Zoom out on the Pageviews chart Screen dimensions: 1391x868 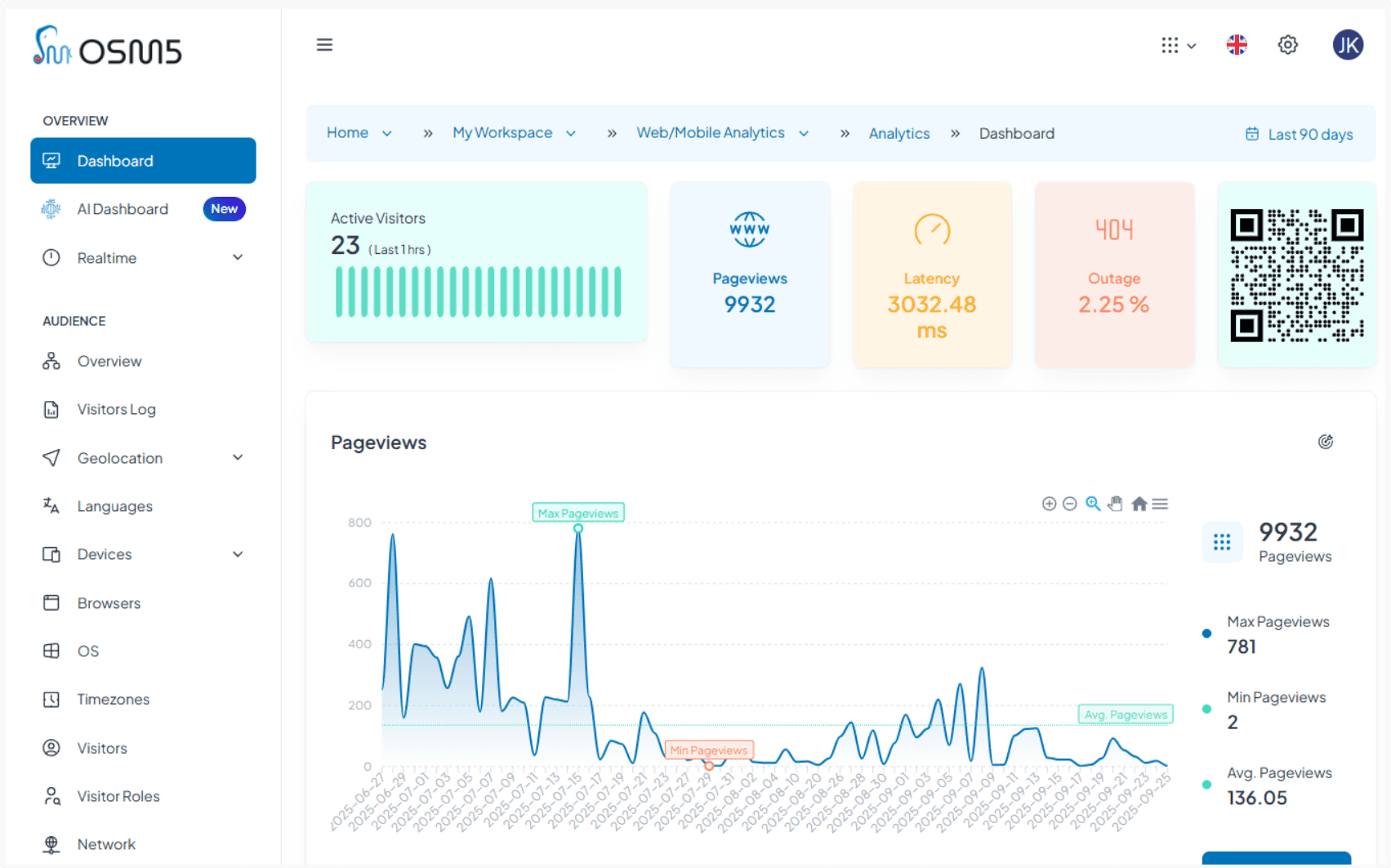point(1070,504)
